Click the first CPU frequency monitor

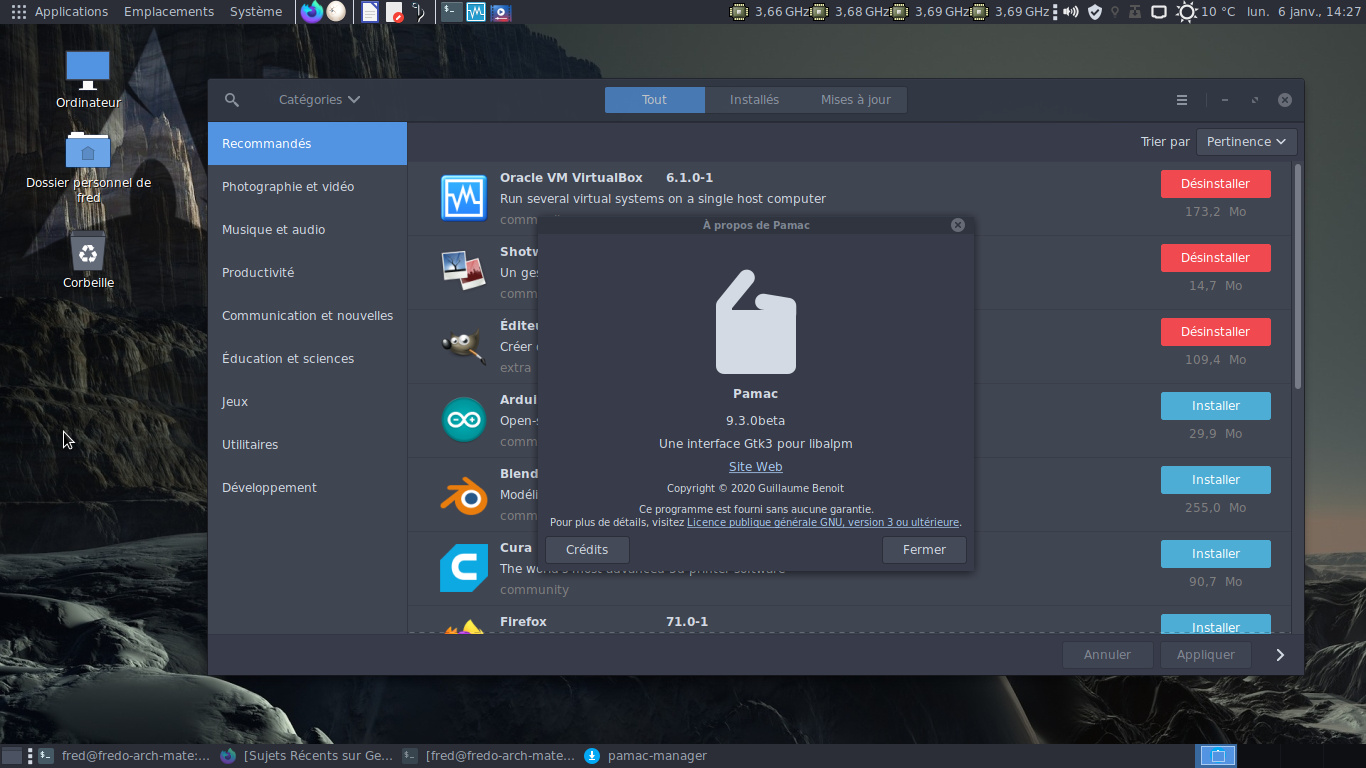771,12
